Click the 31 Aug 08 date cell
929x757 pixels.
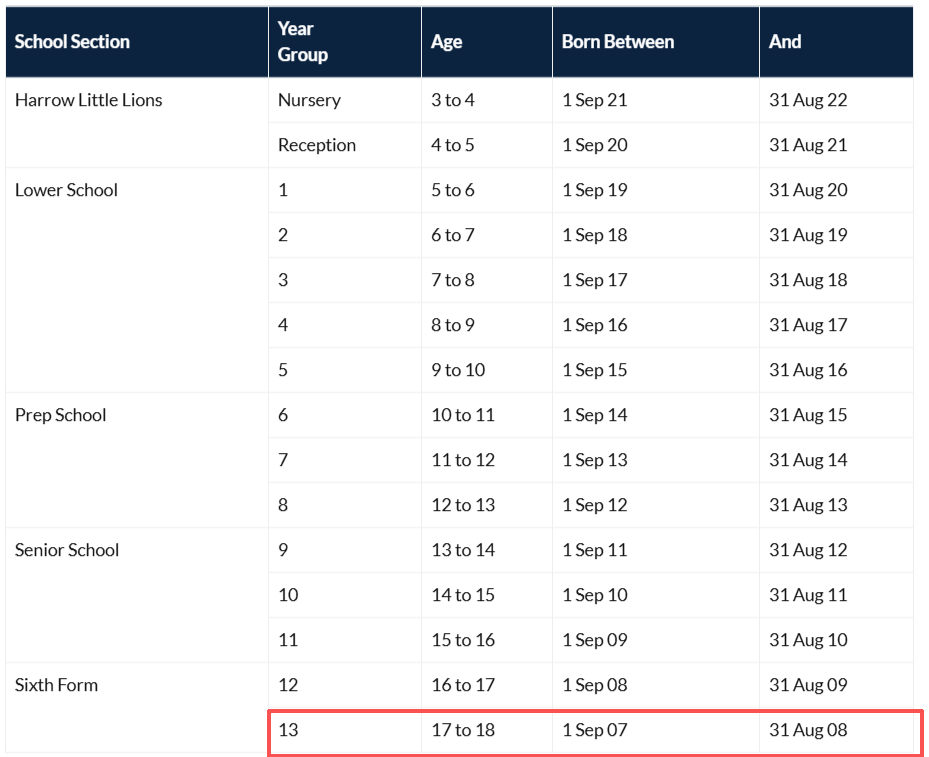[808, 730]
